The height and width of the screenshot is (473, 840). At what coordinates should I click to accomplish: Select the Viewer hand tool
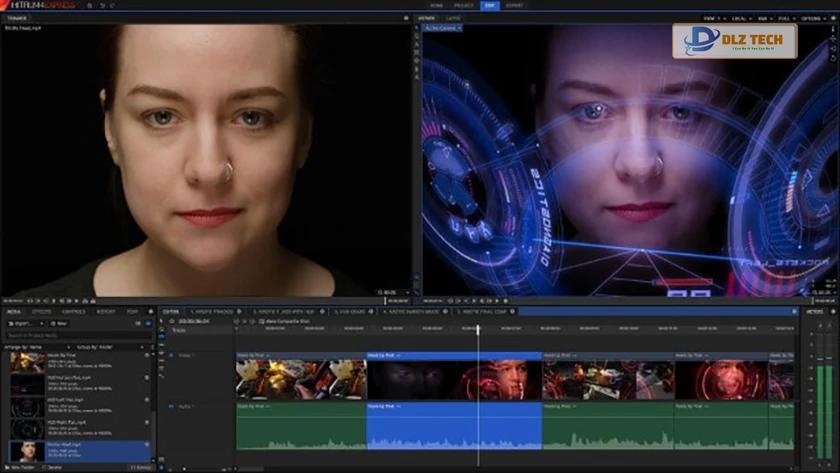point(417,36)
